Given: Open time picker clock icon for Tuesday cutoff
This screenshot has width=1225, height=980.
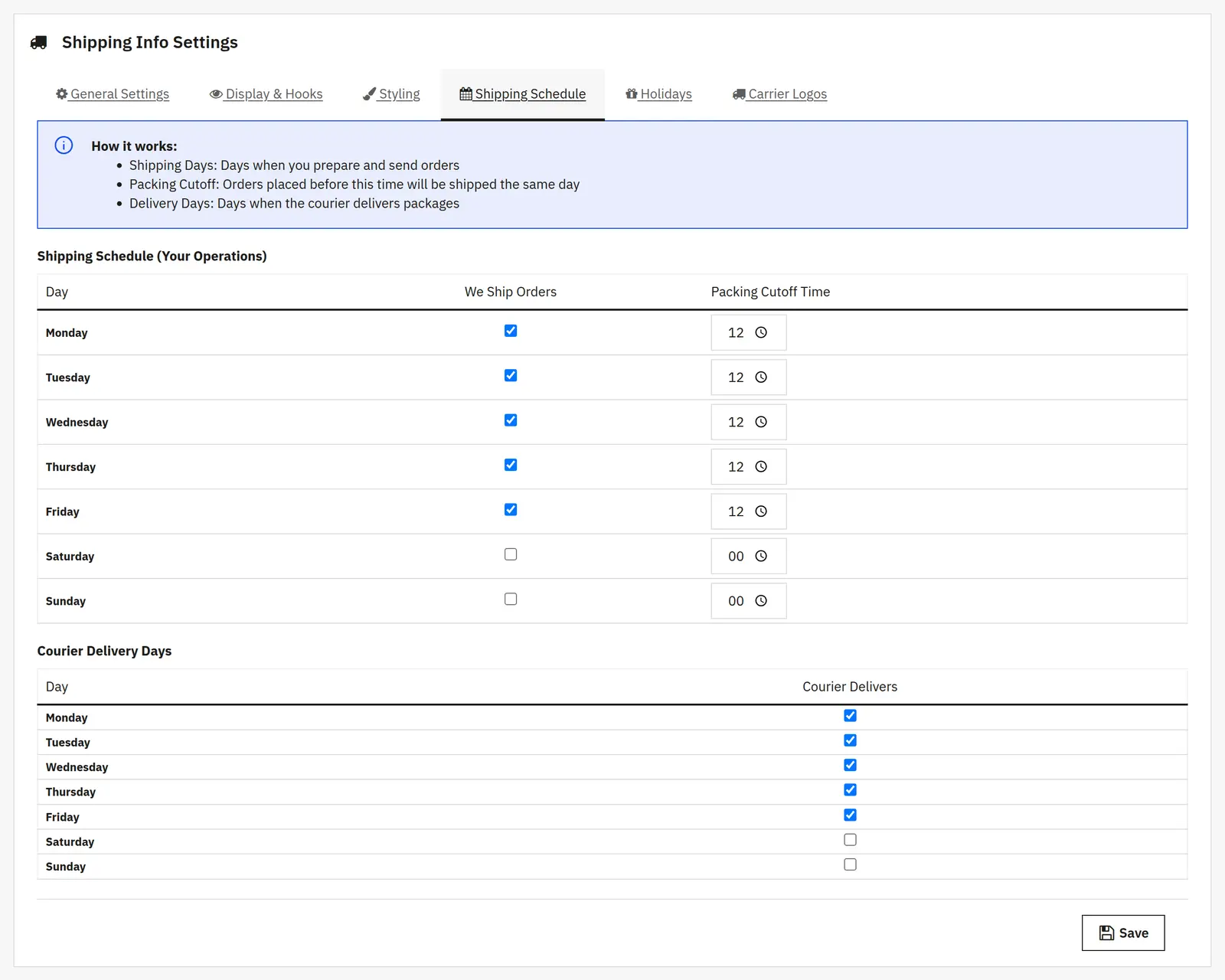Looking at the screenshot, I should coord(761,377).
